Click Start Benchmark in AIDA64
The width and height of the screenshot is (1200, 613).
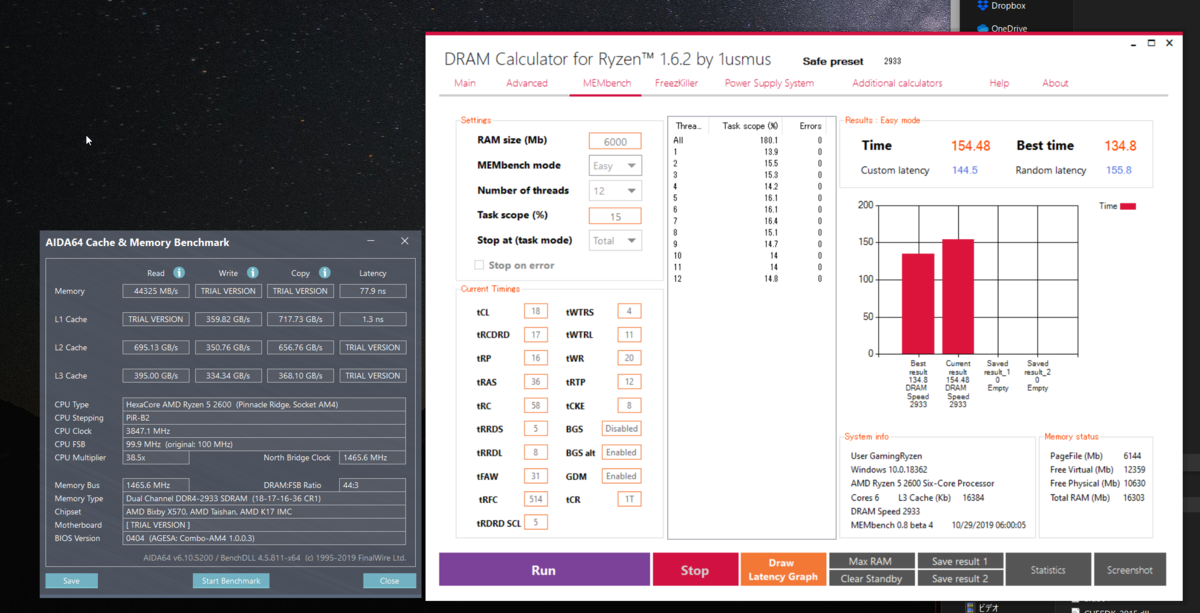click(x=231, y=580)
